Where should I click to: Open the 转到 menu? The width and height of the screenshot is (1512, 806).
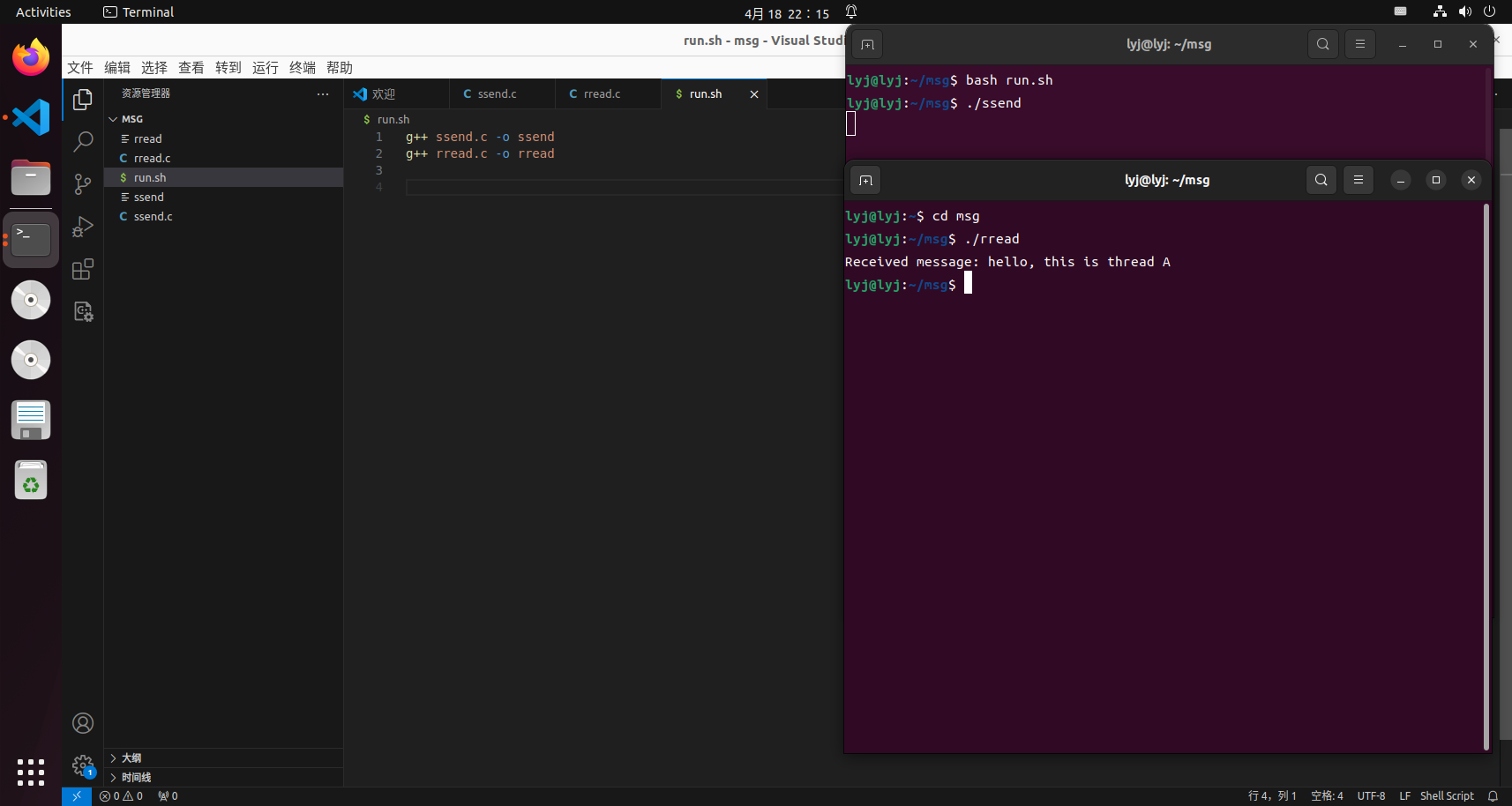point(228,68)
